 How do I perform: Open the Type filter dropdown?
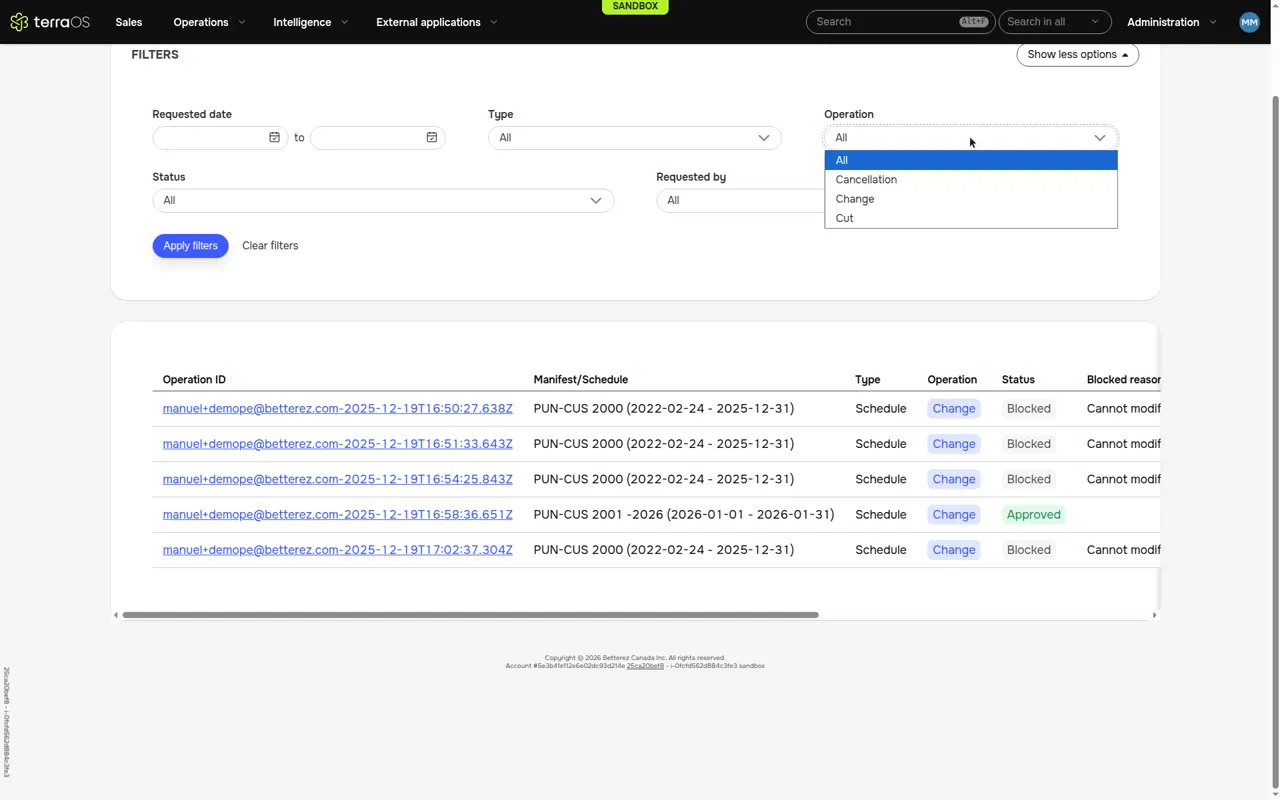click(635, 138)
